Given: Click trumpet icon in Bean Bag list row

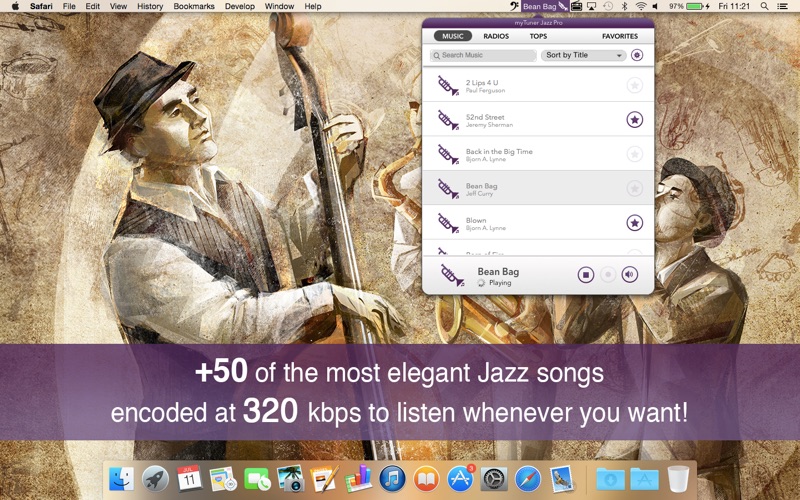Looking at the screenshot, I should pyautogui.click(x=448, y=188).
